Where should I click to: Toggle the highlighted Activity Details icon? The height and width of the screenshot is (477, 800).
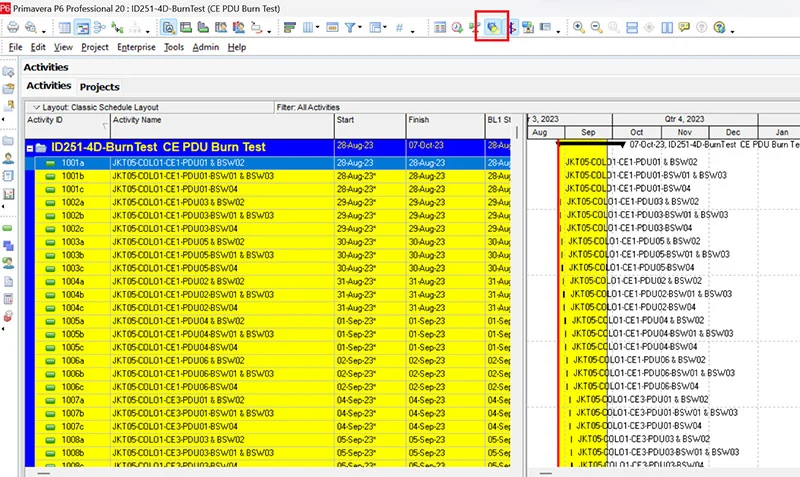point(168,28)
